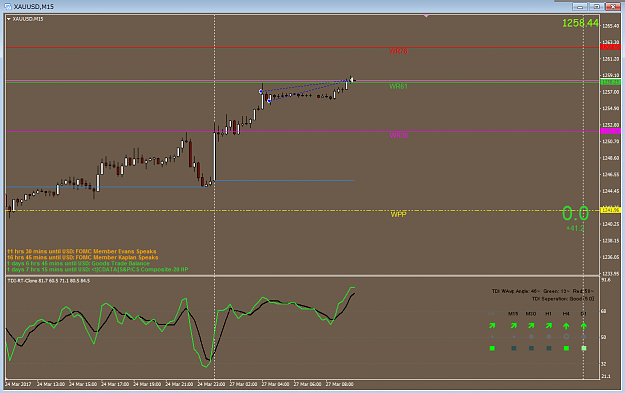Screen dimensions: 625x393
Task: Click the H4 ring marker in dashboard
Action: click(566, 337)
